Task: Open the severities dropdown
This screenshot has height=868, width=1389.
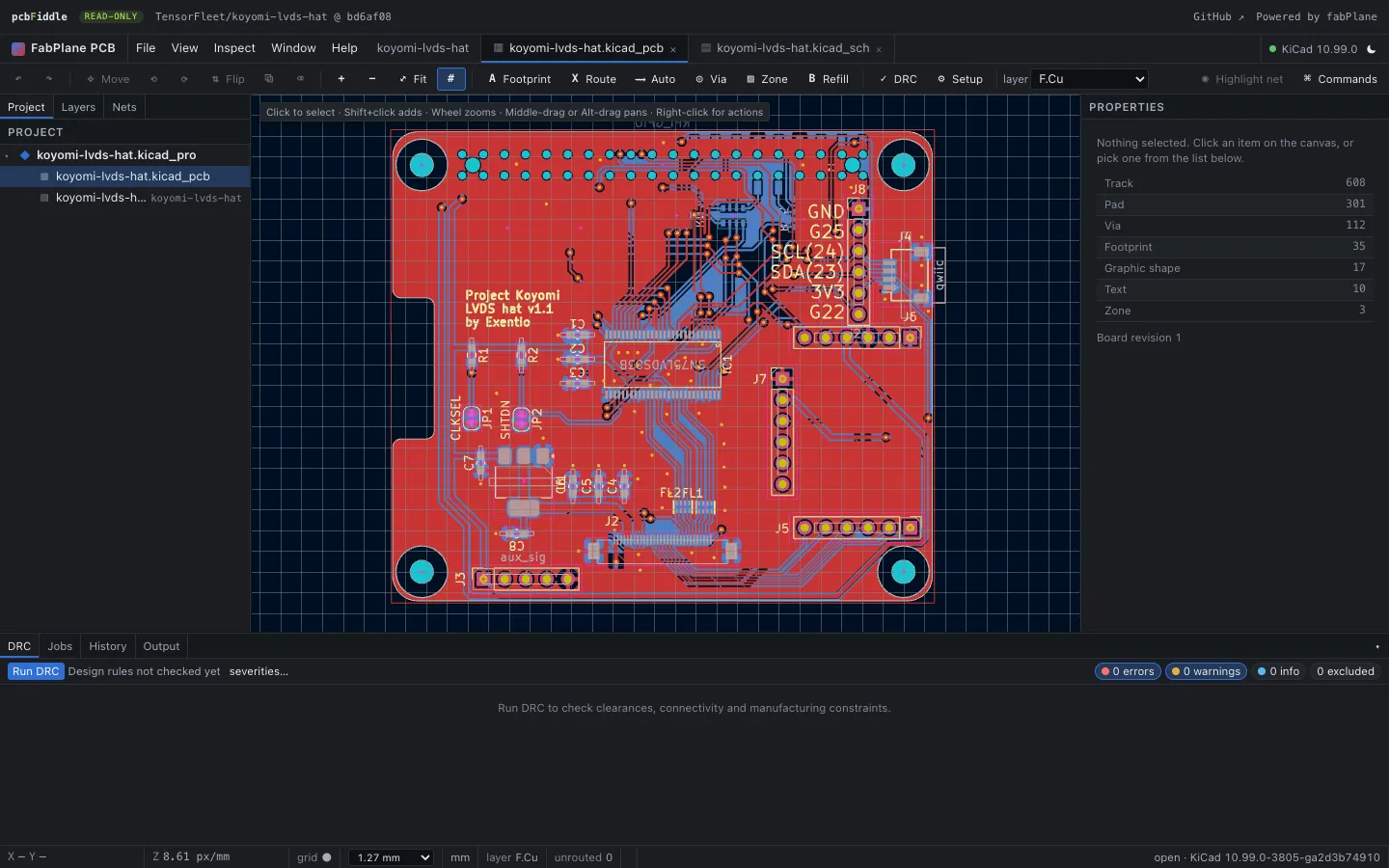Action: [259, 671]
